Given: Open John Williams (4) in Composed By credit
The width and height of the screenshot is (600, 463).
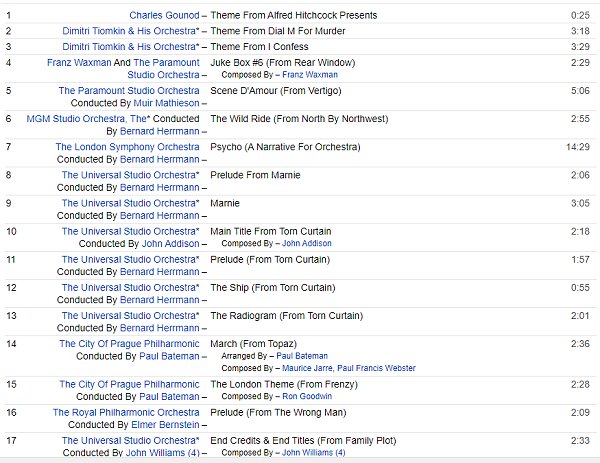Looking at the screenshot, I should coord(314,453).
